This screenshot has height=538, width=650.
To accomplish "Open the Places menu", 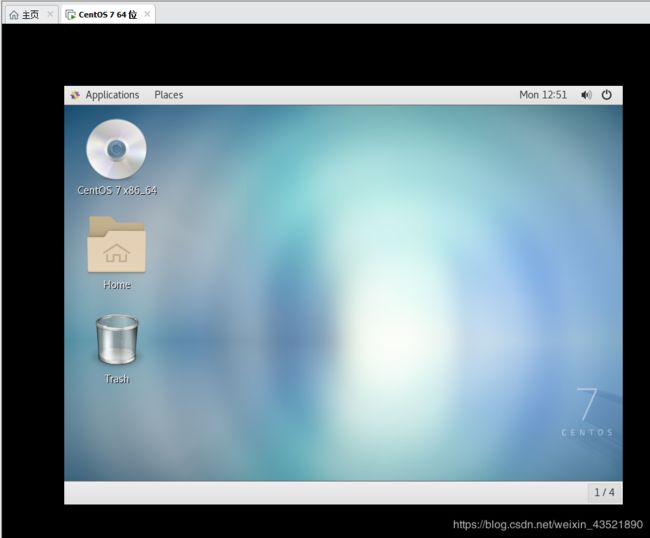I will click(x=169, y=95).
